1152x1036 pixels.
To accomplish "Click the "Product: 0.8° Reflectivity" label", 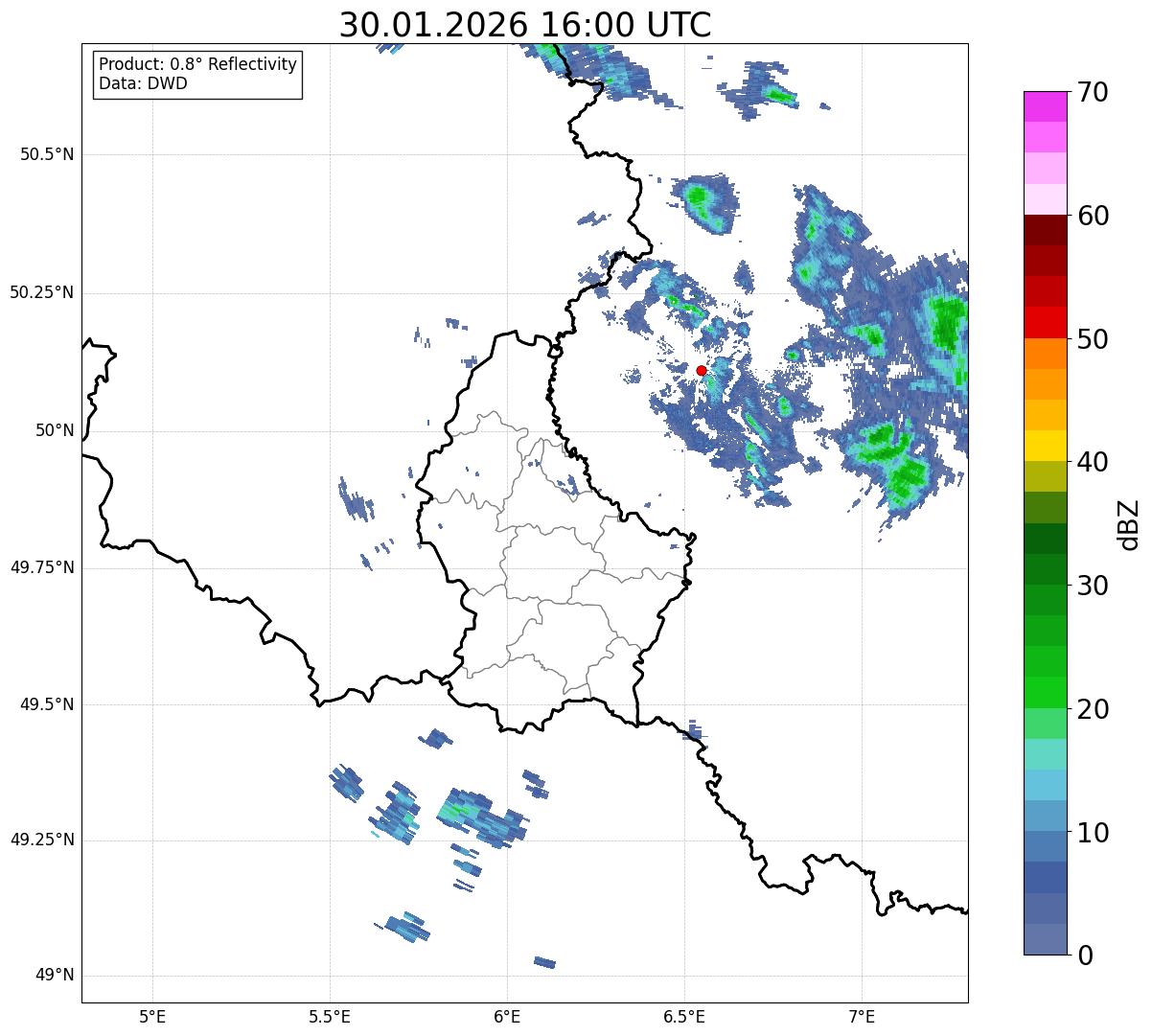I will (x=198, y=64).
